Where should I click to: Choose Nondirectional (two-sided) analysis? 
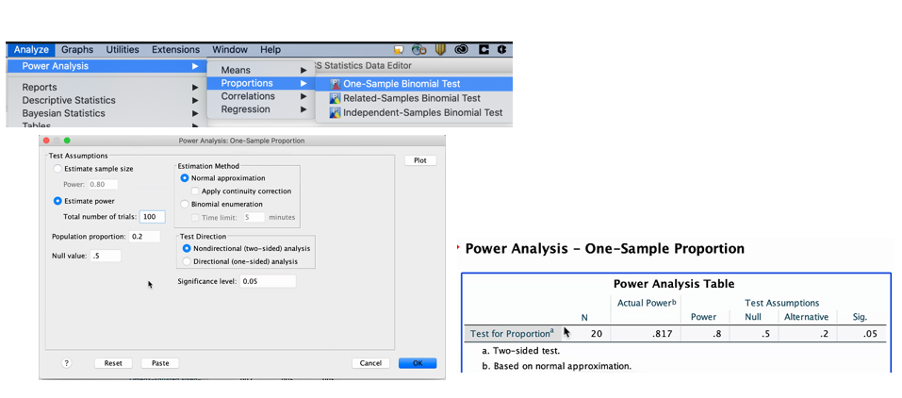click(186, 248)
